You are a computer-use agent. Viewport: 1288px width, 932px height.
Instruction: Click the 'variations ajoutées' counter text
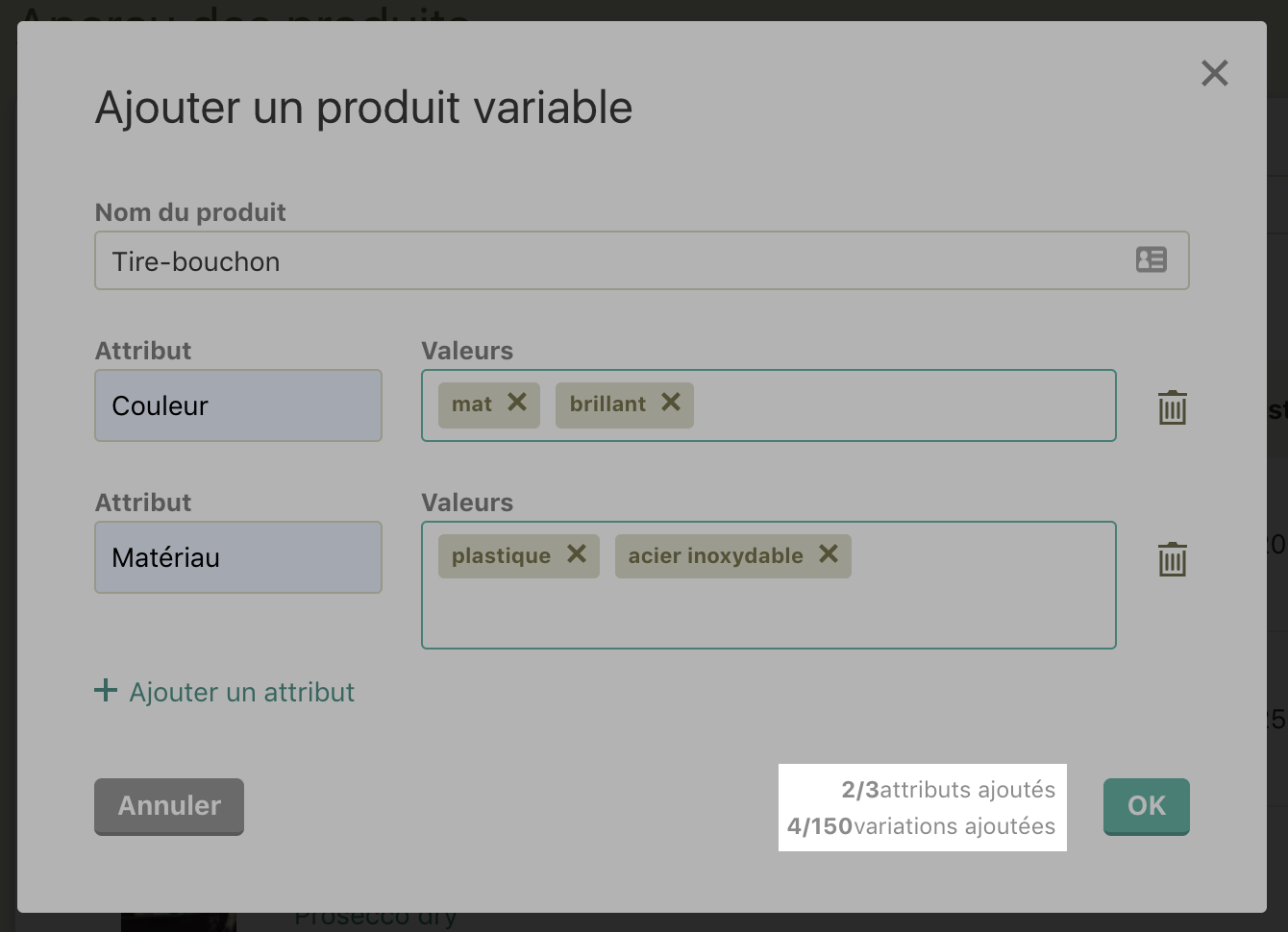click(x=954, y=826)
